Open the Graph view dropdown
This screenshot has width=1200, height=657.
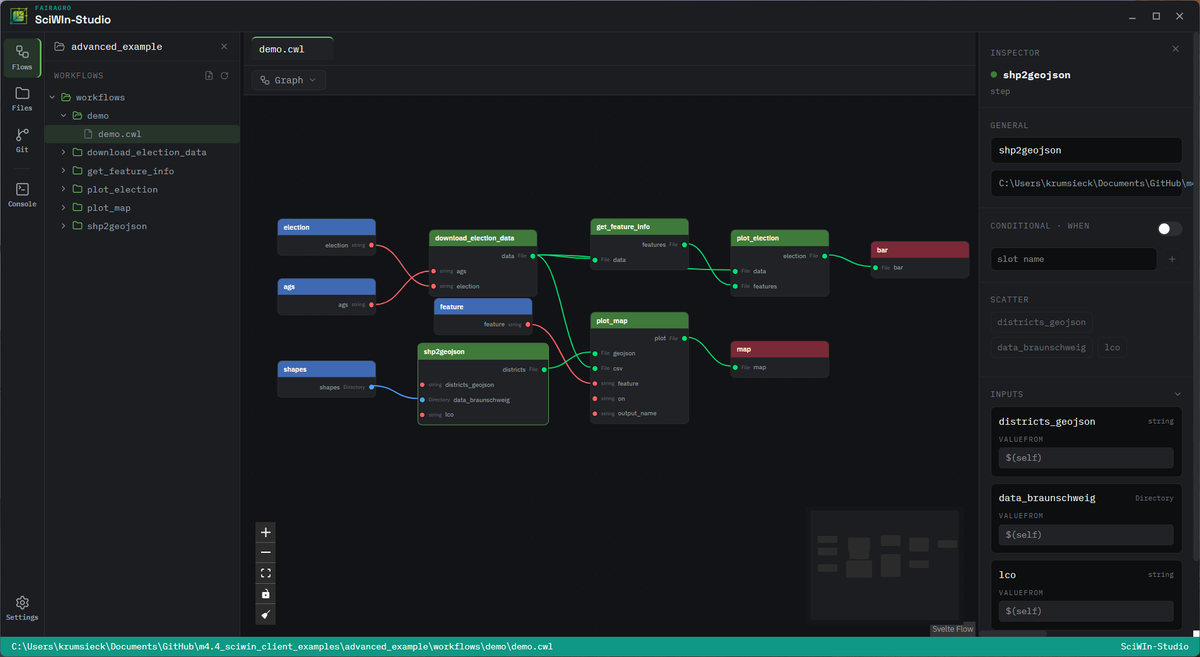(288, 80)
